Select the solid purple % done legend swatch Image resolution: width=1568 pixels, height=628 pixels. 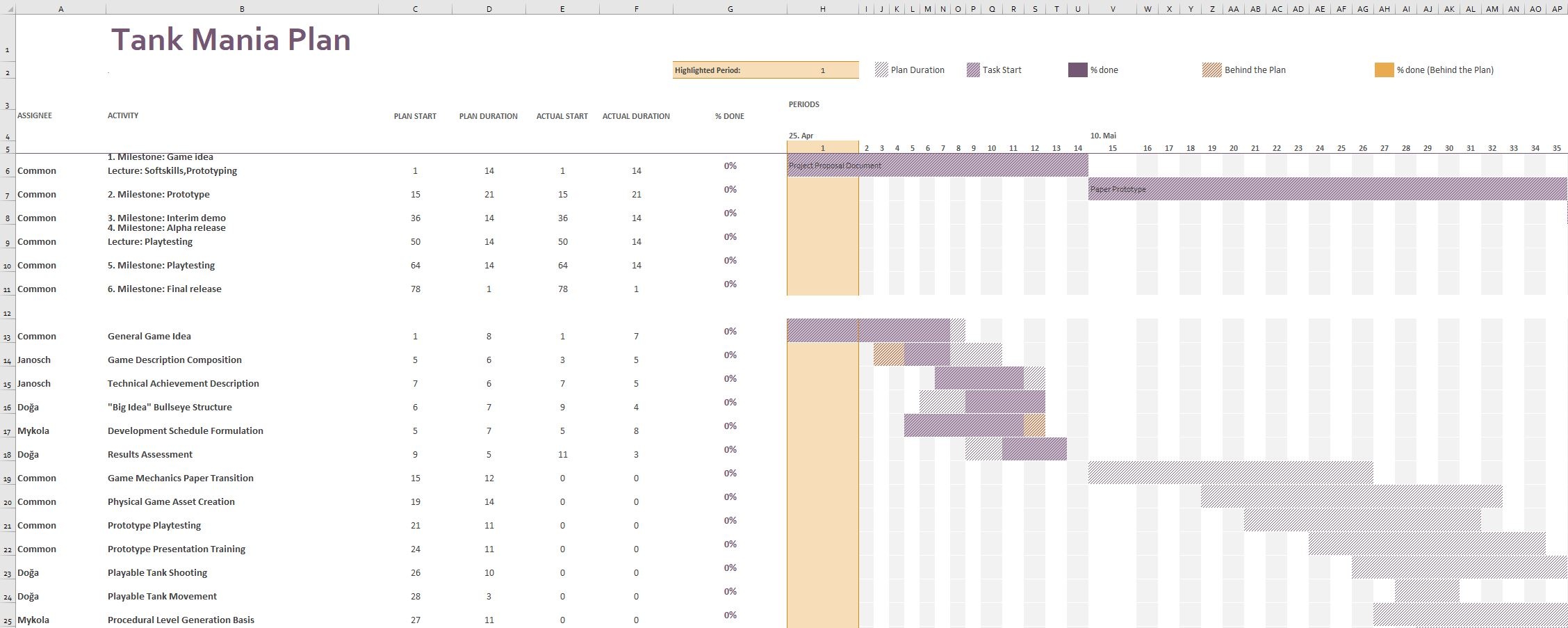click(x=1077, y=70)
